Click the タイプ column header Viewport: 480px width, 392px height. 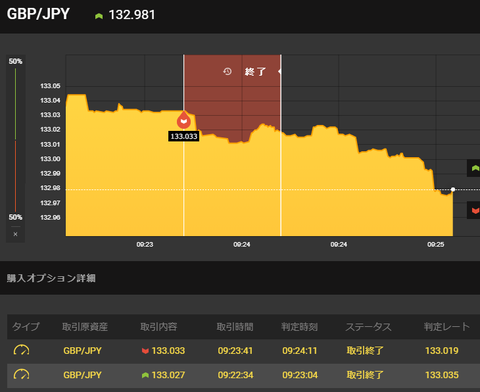coord(26,327)
